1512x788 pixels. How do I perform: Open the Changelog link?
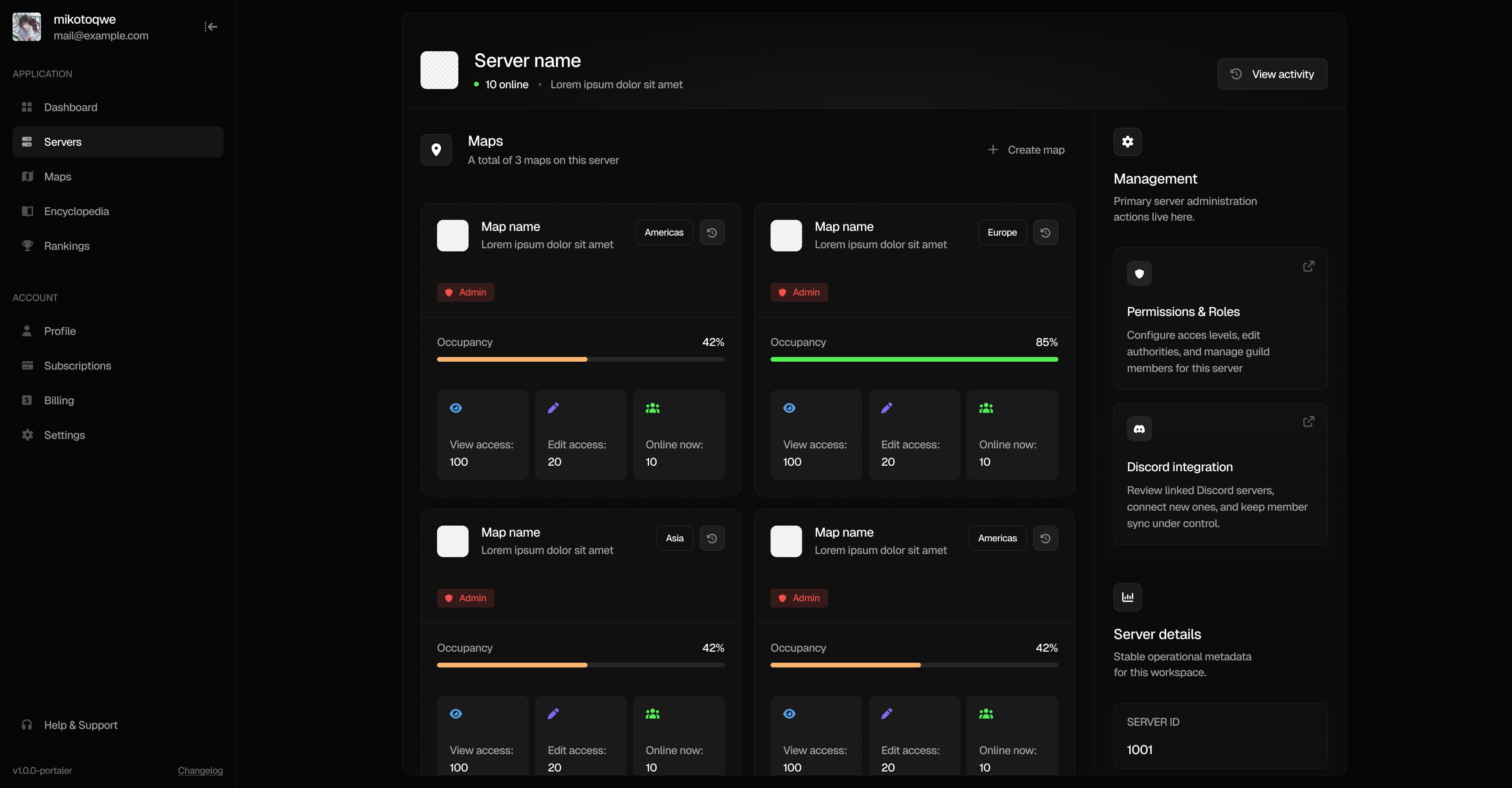[x=200, y=770]
